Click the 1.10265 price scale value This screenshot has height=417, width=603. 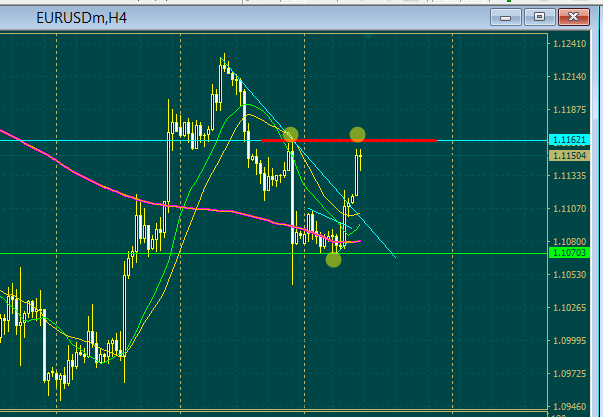(570, 308)
